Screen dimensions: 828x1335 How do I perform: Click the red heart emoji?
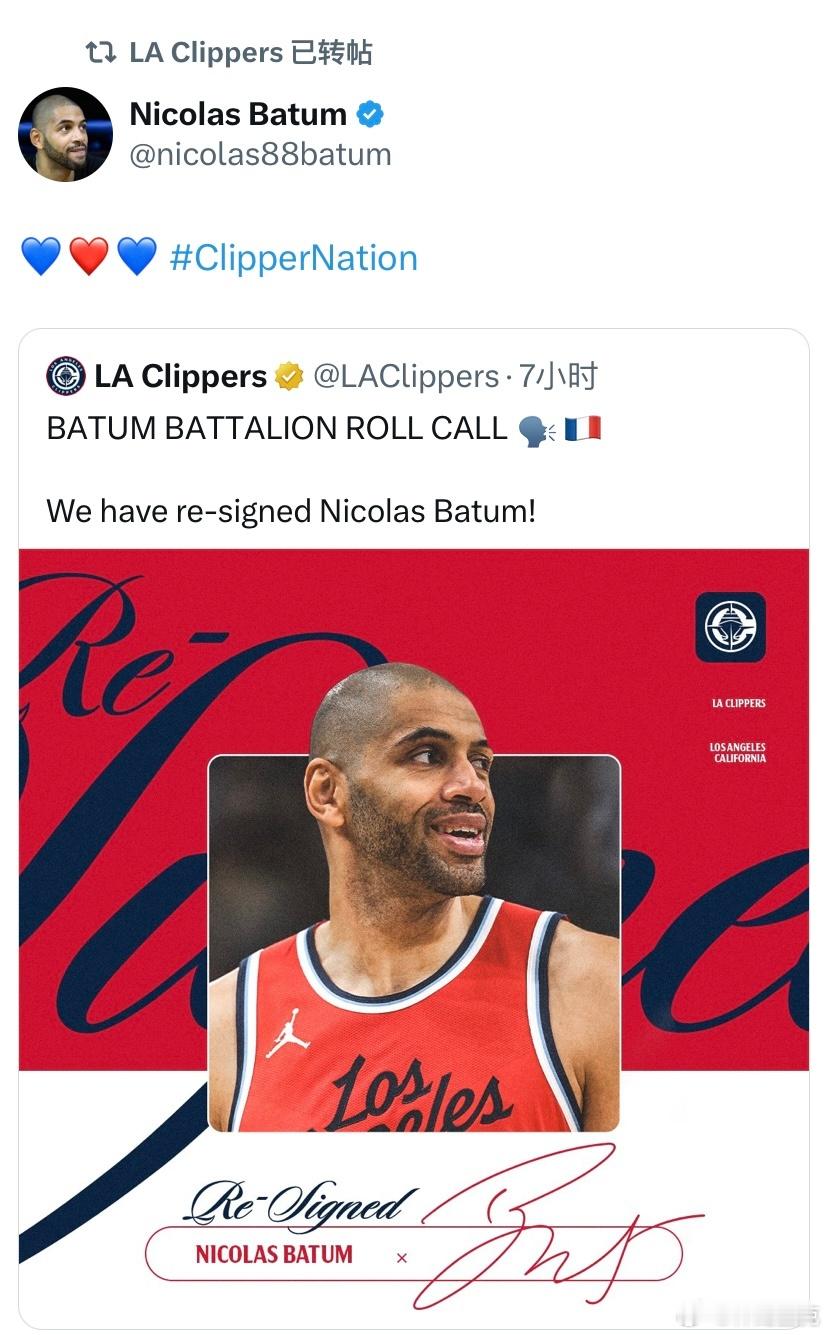coord(88,258)
